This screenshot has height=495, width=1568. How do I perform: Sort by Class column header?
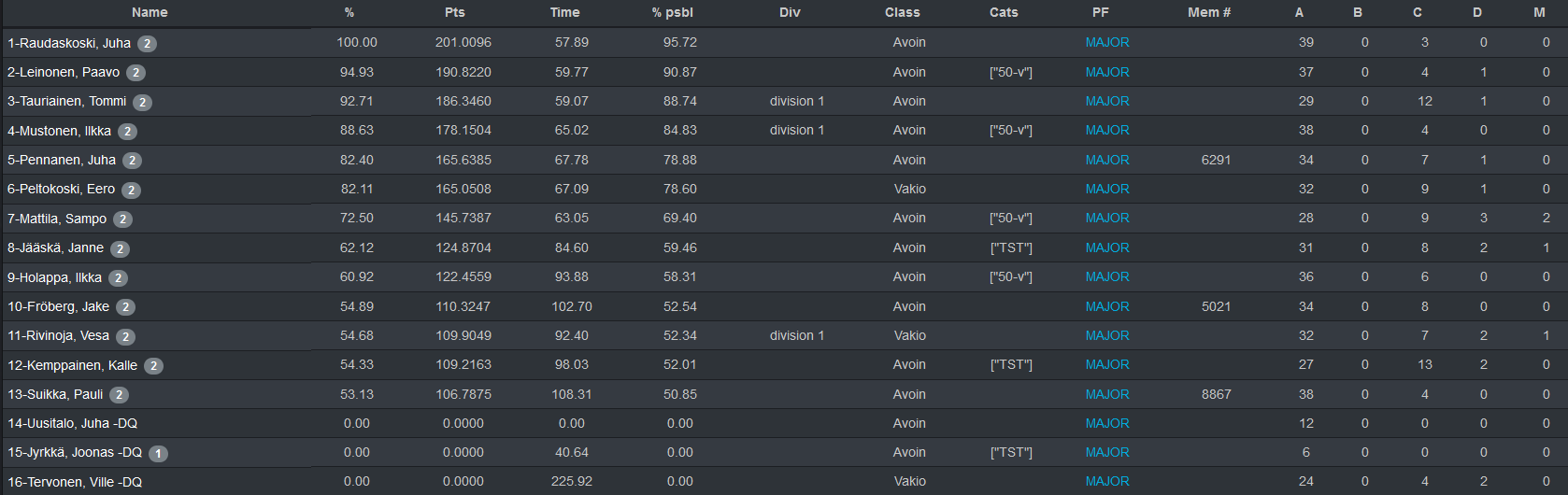[903, 12]
